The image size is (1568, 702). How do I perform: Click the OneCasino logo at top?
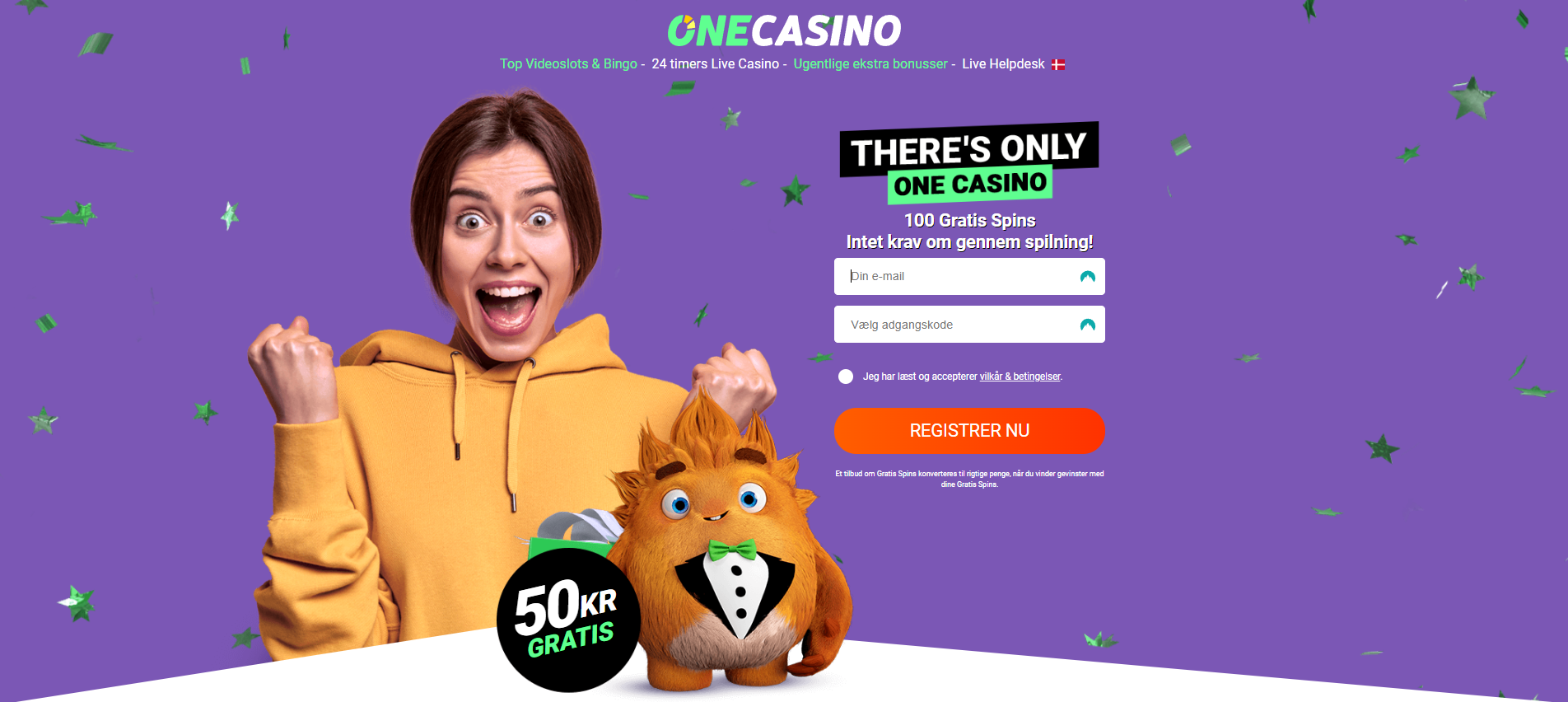pyautogui.click(x=784, y=30)
